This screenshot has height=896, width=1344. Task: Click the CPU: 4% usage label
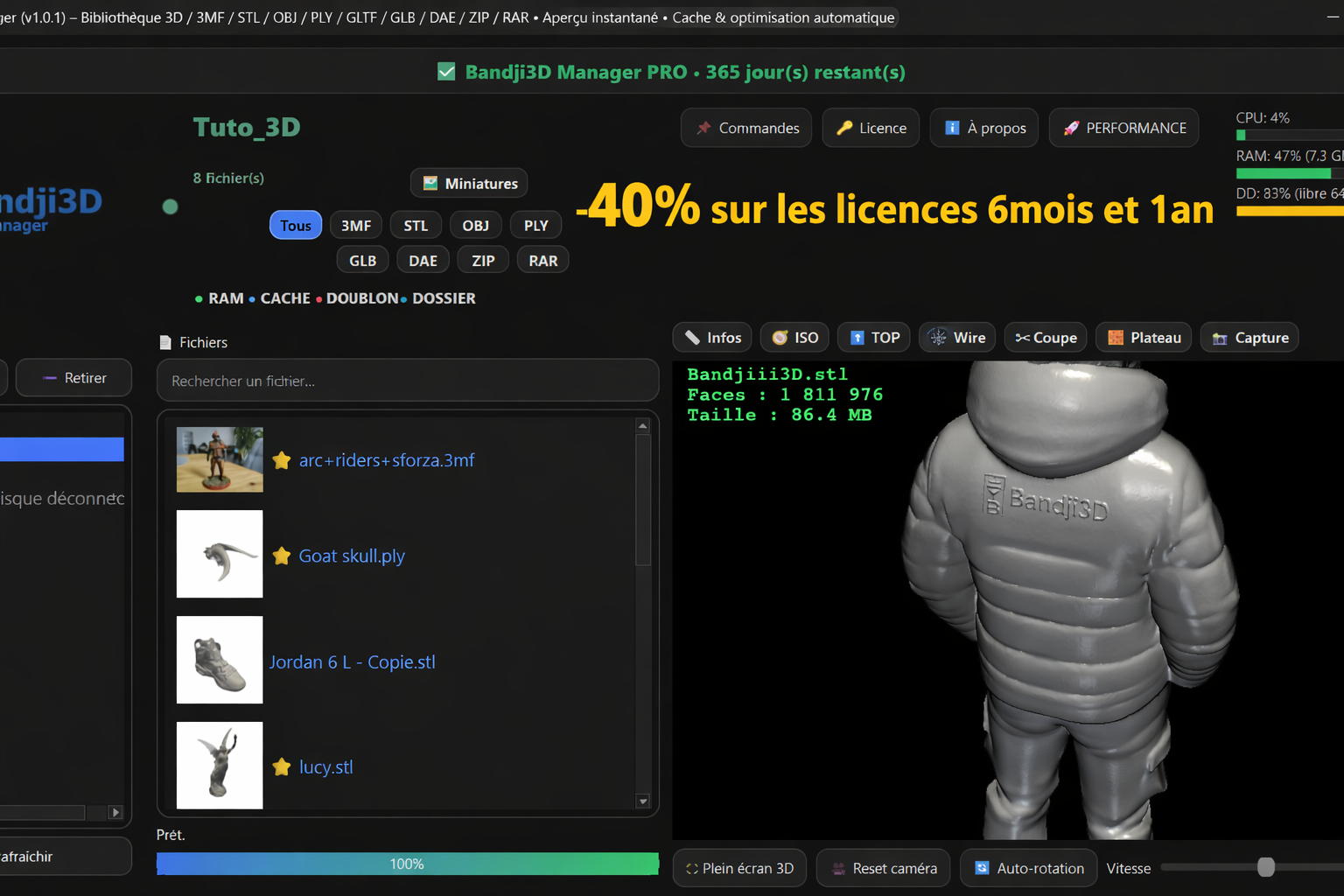[x=1263, y=117]
